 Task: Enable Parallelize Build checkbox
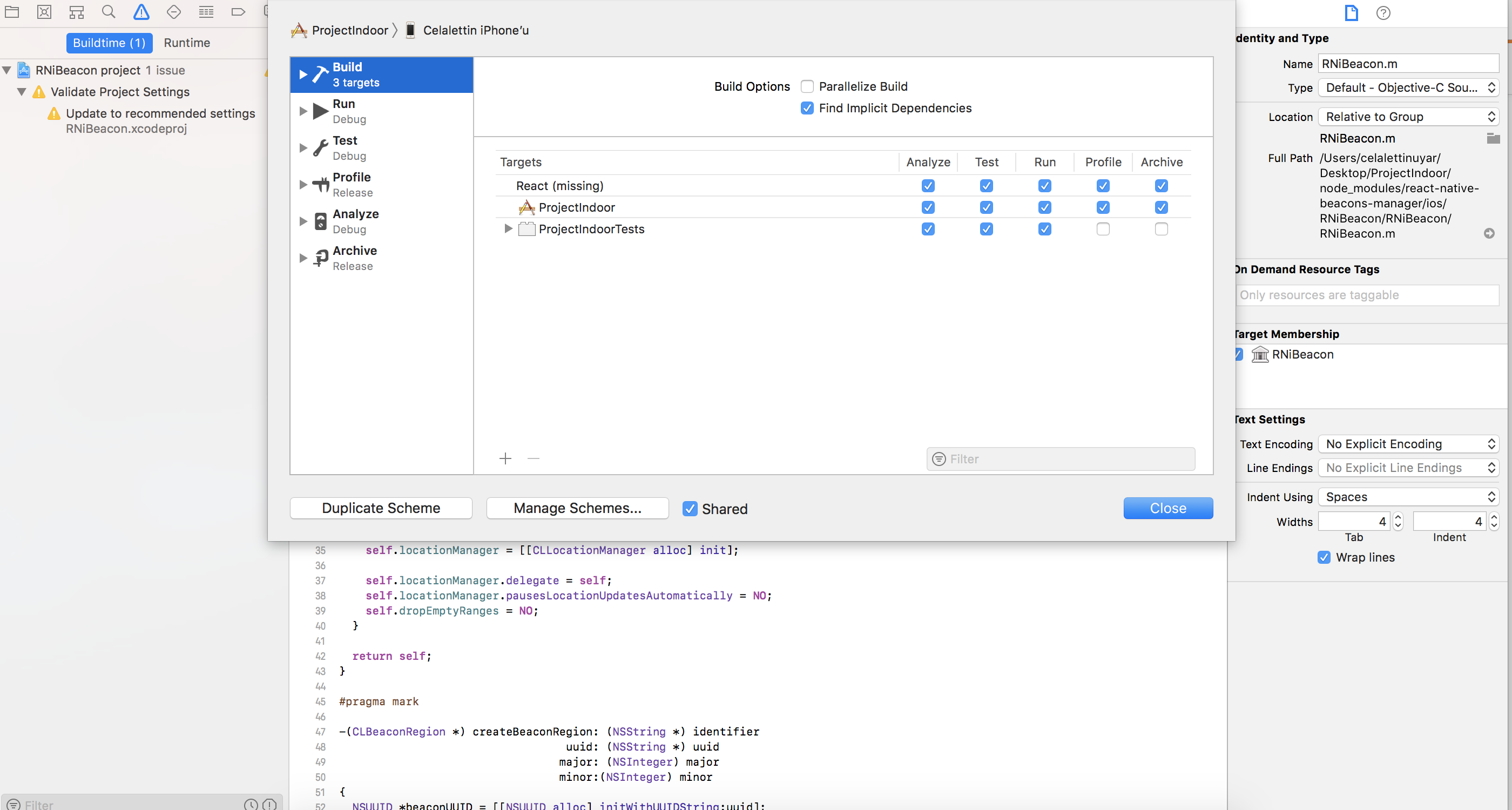point(807,87)
